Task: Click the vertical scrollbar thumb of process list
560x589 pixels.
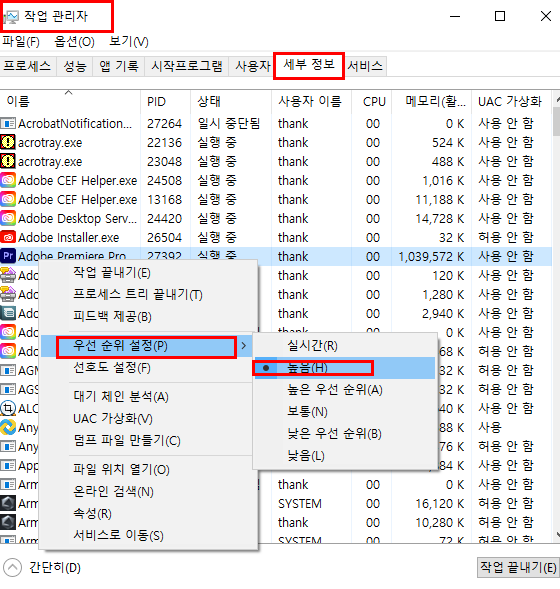Action: pyautogui.click(x=556, y=121)
